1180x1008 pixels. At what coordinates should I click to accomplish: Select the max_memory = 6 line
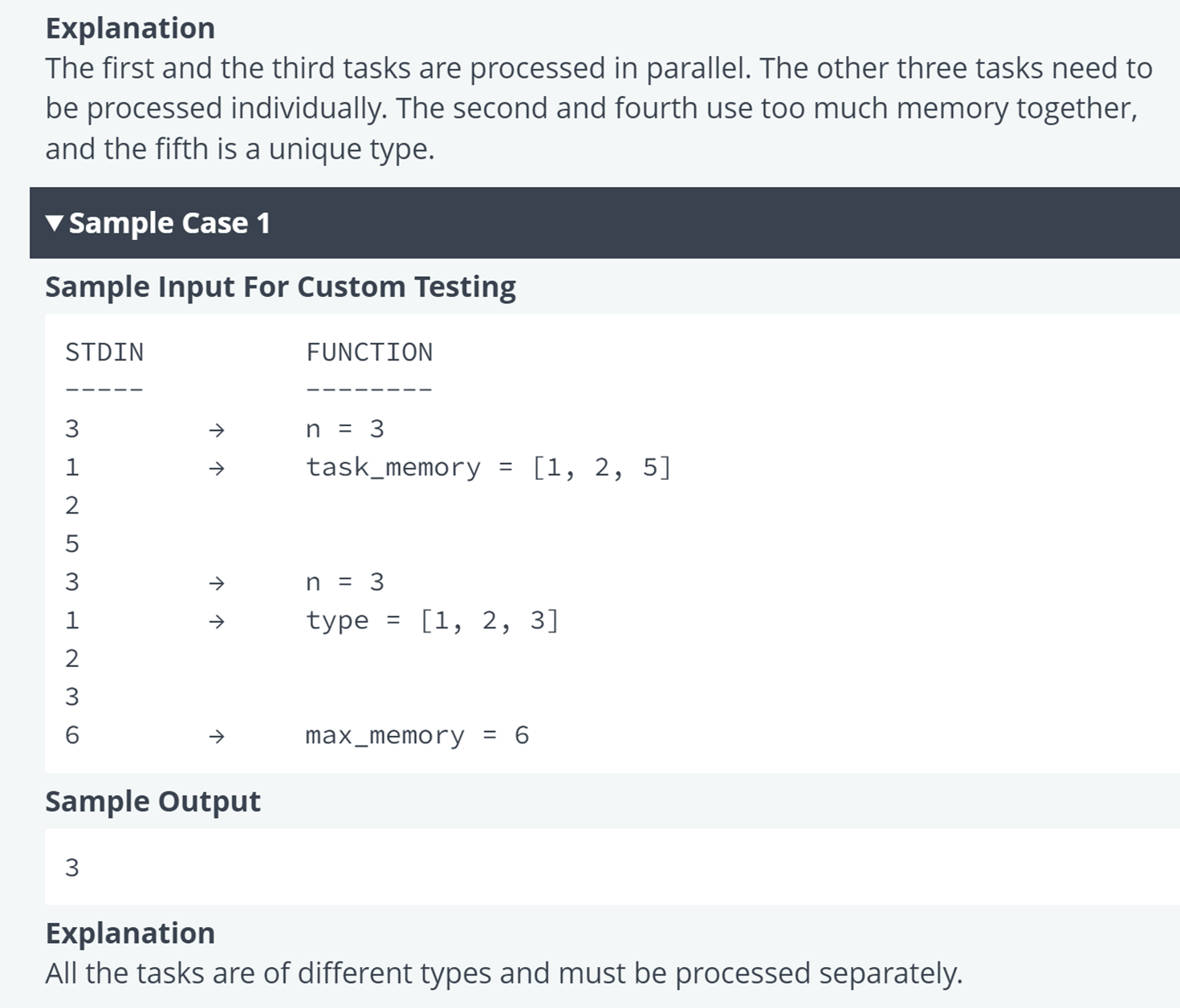(417, 736)
